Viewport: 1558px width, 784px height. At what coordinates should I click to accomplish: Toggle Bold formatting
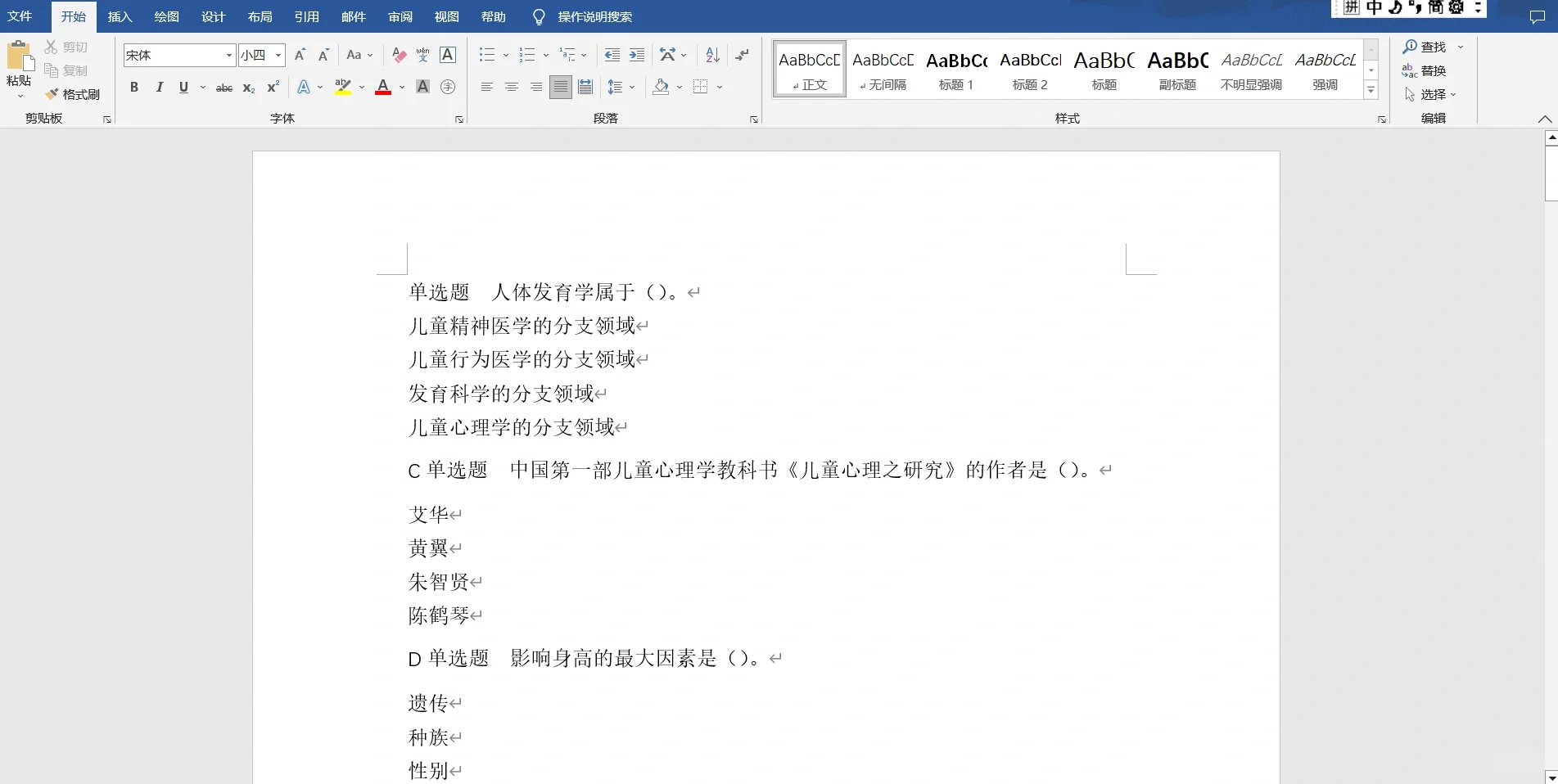[x=134, y=87]
